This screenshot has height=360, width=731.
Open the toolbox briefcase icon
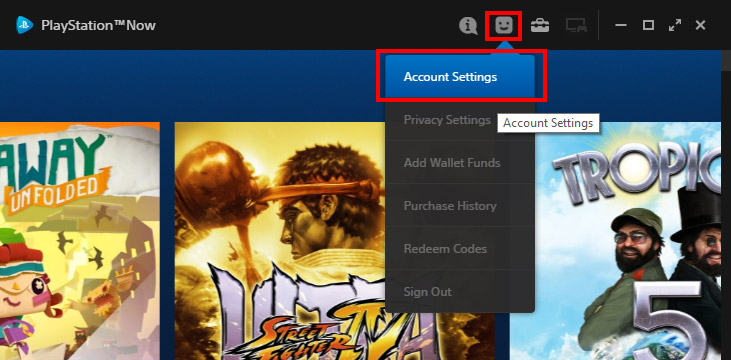pos(540,25)
